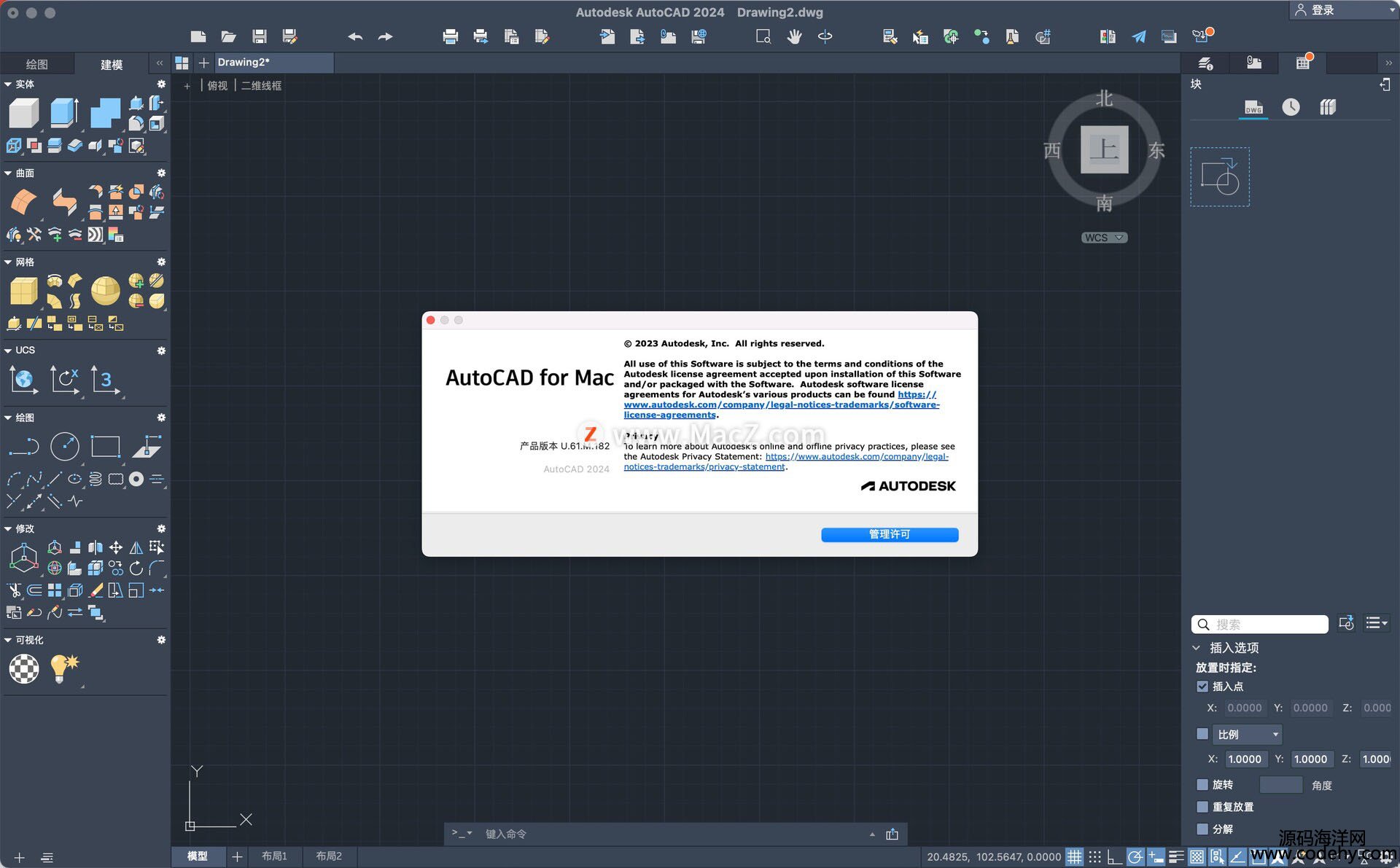Switch to the 绘图 tab
1400x868 pixels.
point(37,64)
